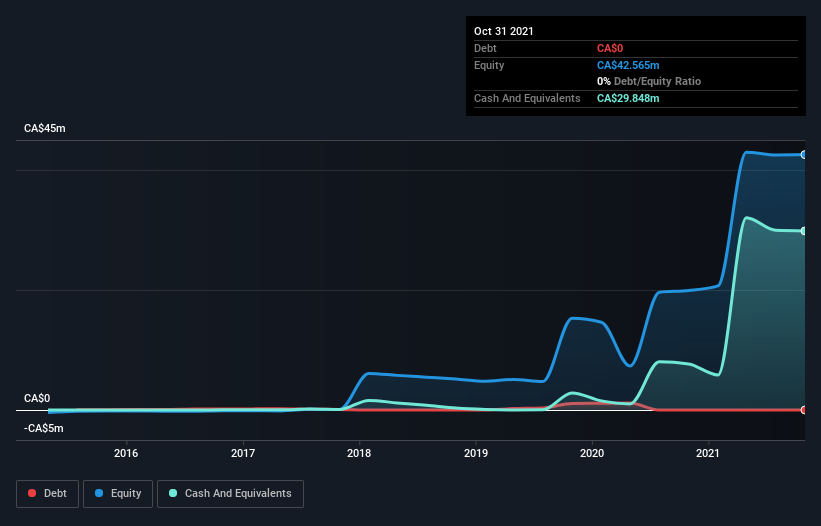The width and height of the screenshot is (821, 526).
Task: Click the 2016 x-axis label
Action: click(126, 453)
